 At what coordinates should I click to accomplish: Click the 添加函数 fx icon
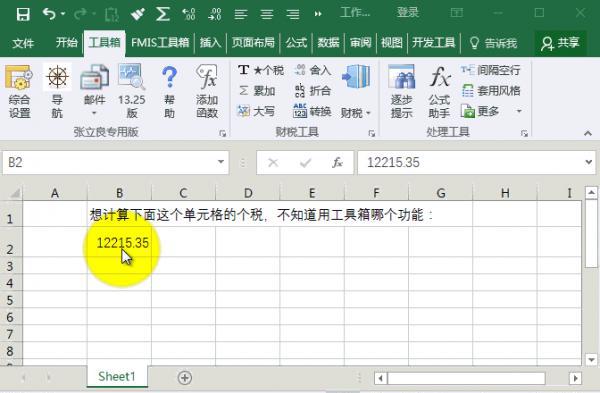coord(207,92)
